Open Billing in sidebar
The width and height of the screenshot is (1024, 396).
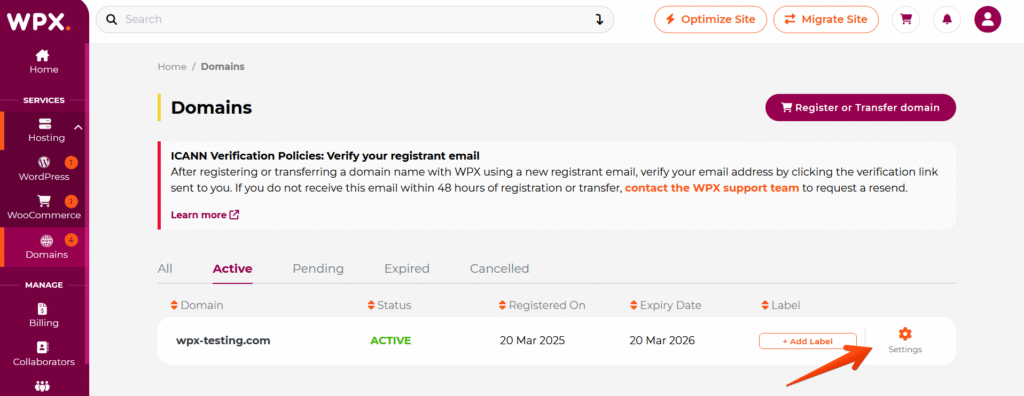[x=44, y=316]
